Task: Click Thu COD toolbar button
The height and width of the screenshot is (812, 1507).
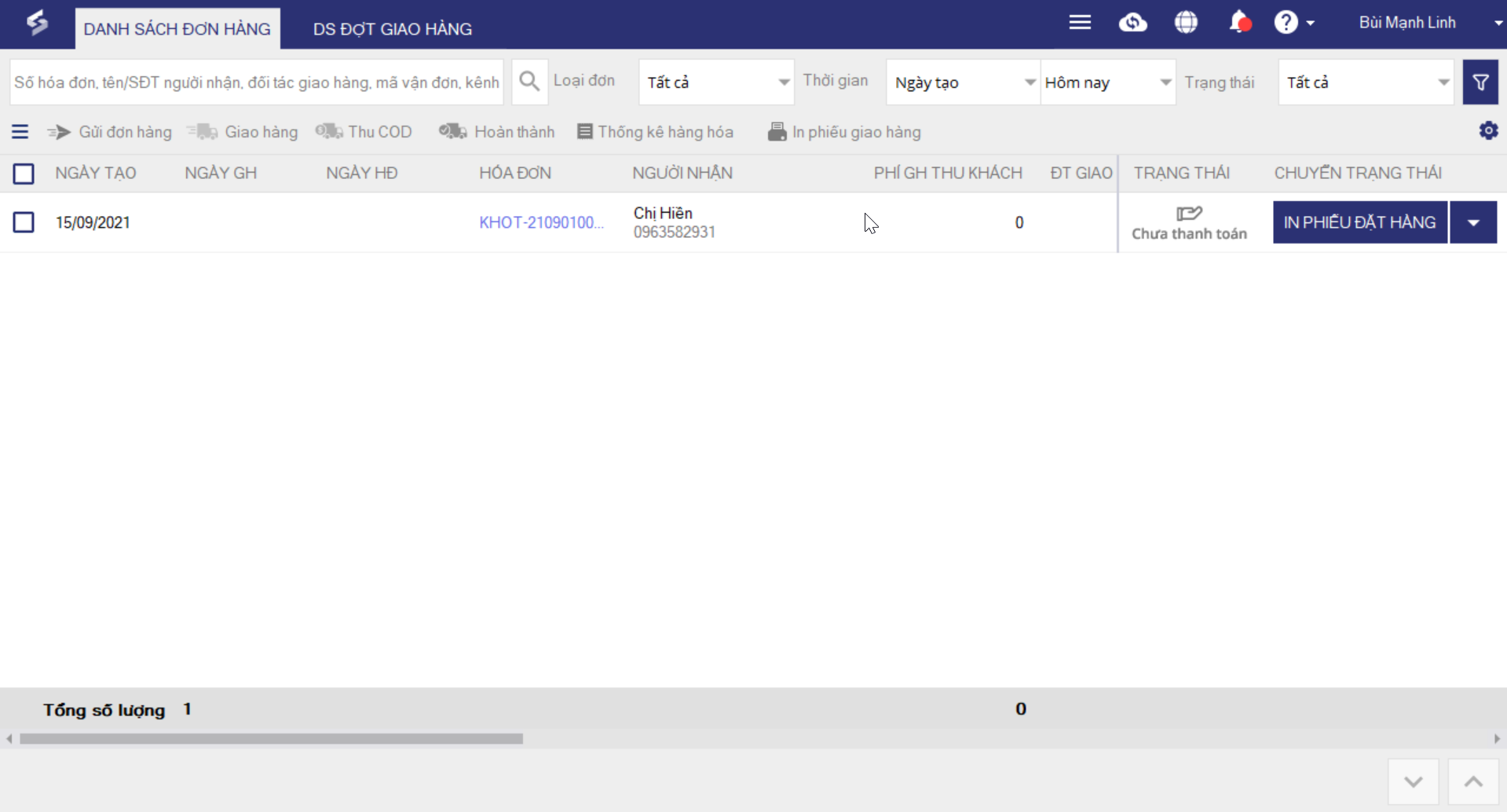Action: [x=364, y=132]
